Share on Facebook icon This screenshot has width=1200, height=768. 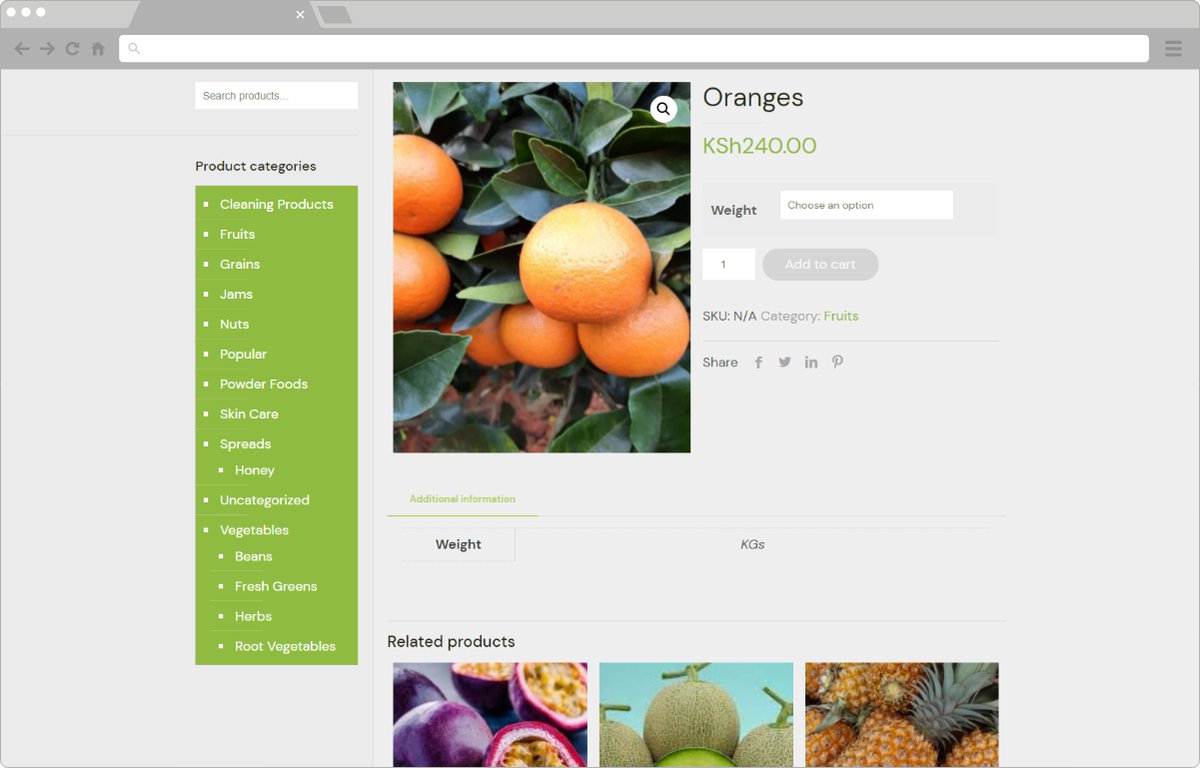(x=758, y=362)
